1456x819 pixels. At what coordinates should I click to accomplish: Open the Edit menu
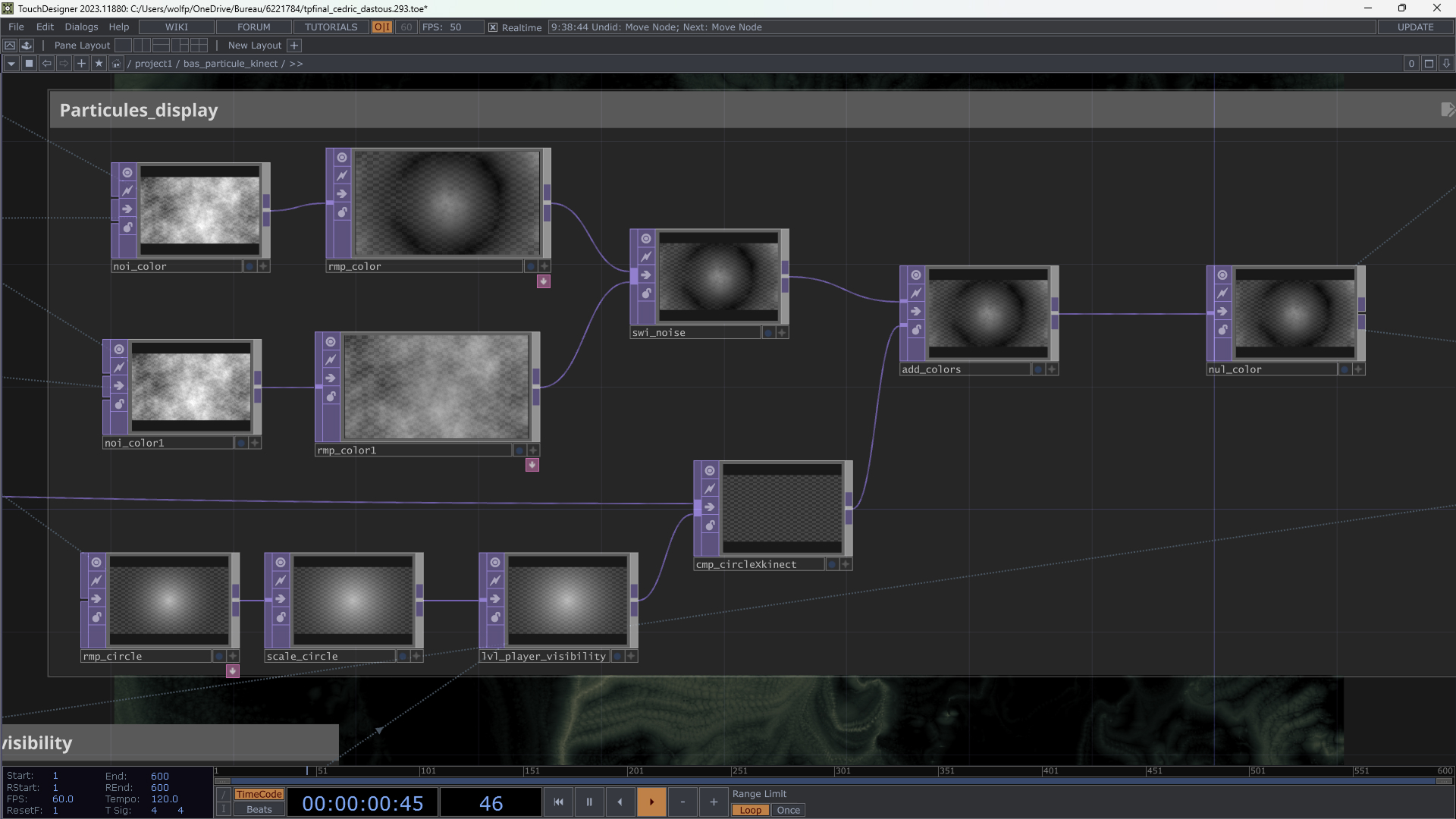click(x=45, y=27)
